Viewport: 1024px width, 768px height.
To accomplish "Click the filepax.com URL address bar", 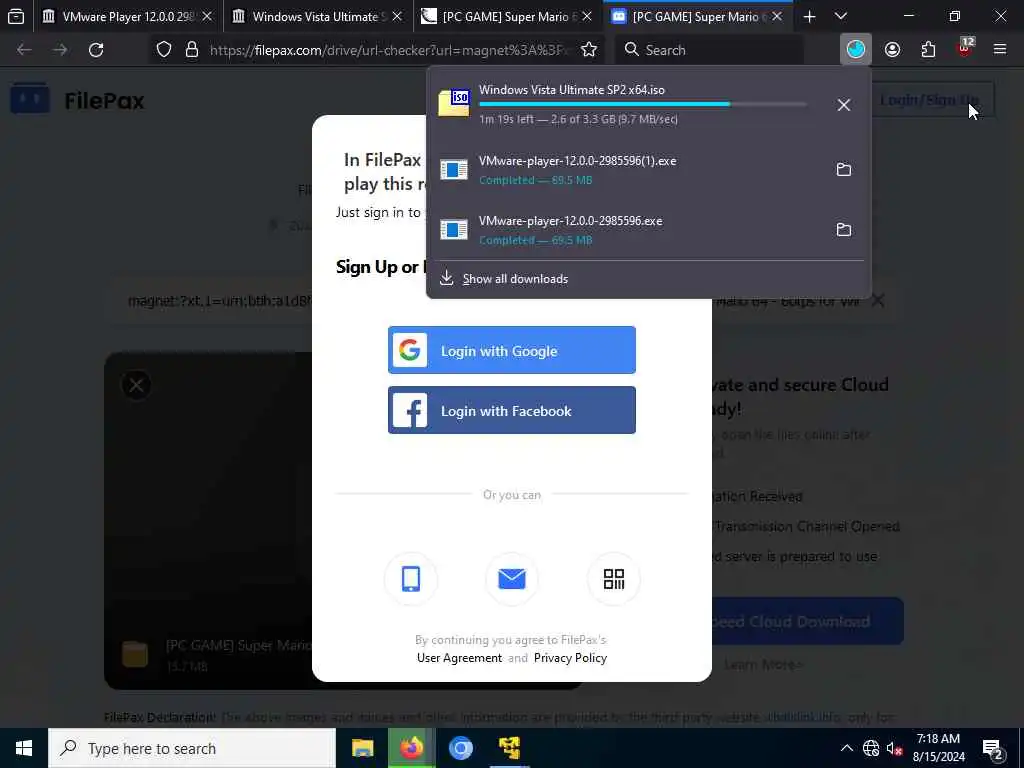I will [389, 50].
